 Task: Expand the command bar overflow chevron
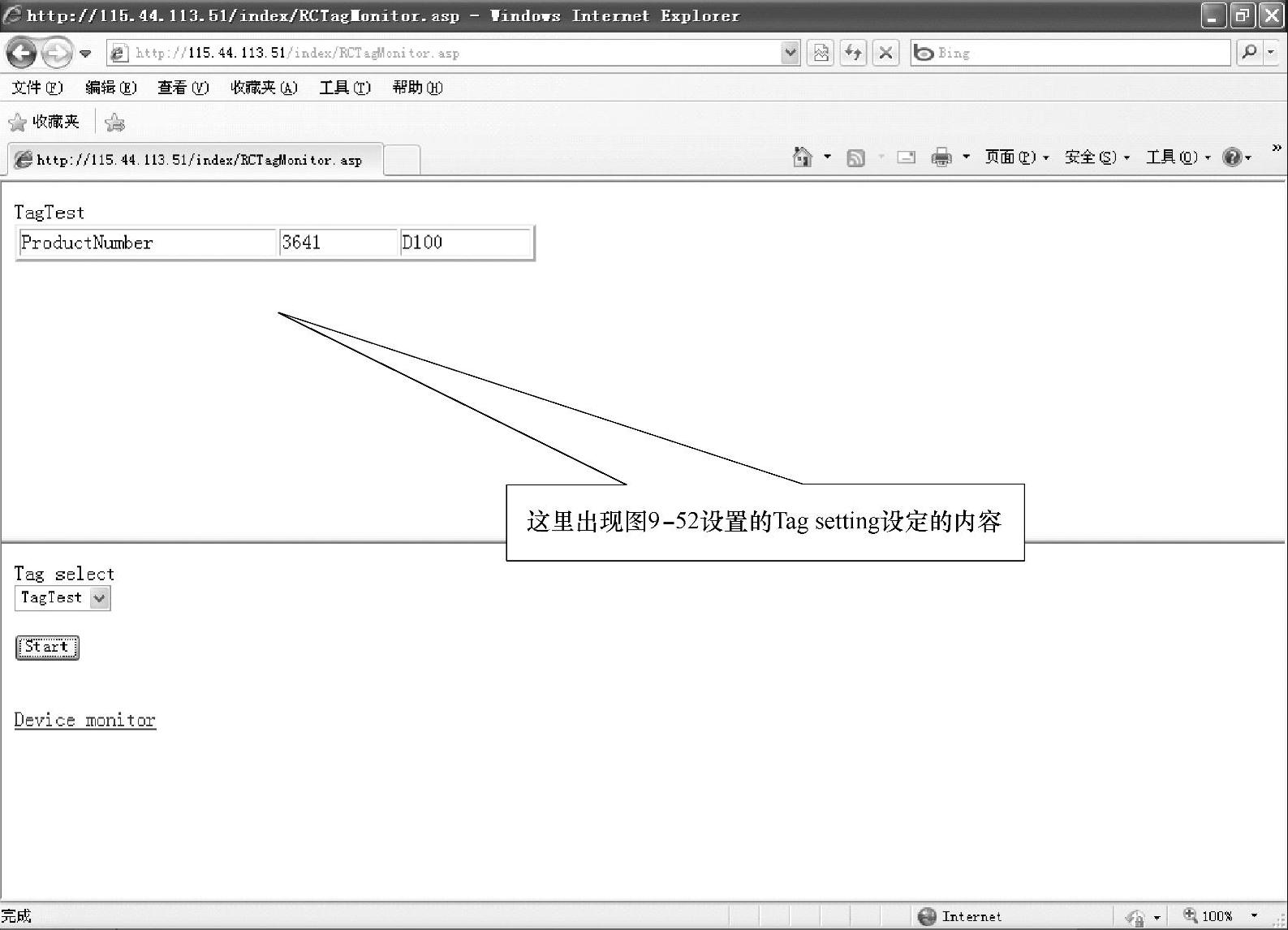tap(1277, 148)
